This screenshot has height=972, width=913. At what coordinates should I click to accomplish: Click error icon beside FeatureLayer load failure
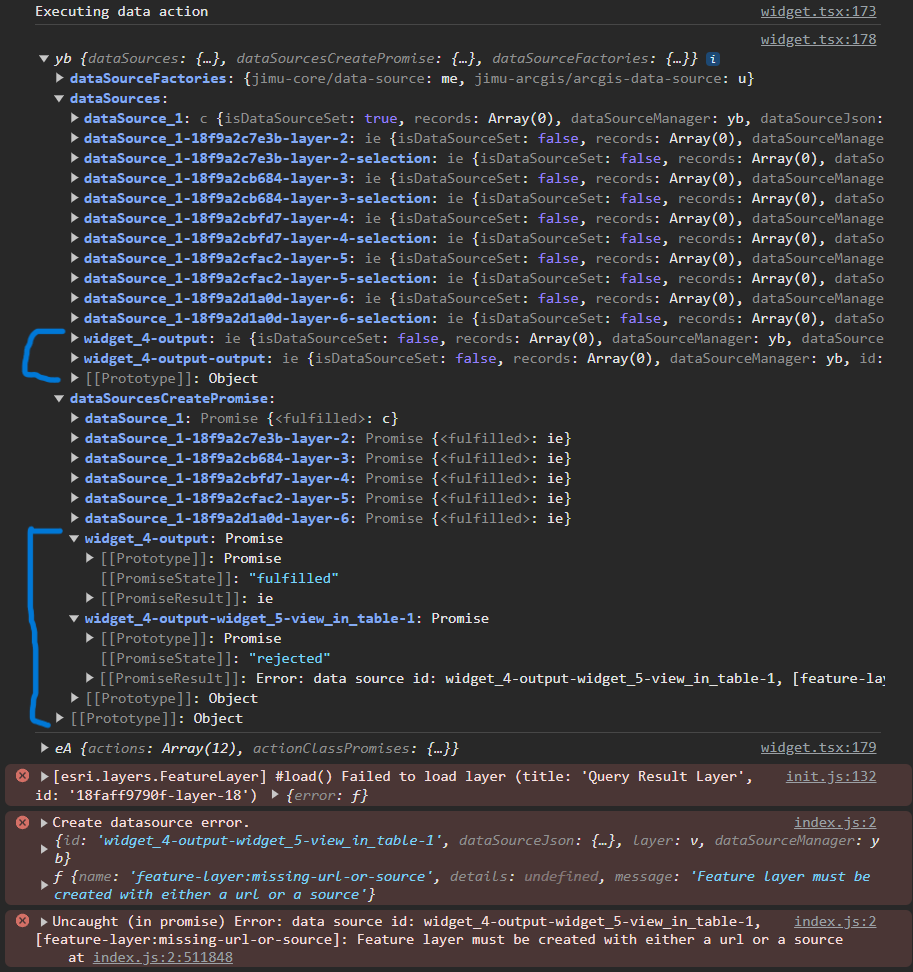coord(22,776)
